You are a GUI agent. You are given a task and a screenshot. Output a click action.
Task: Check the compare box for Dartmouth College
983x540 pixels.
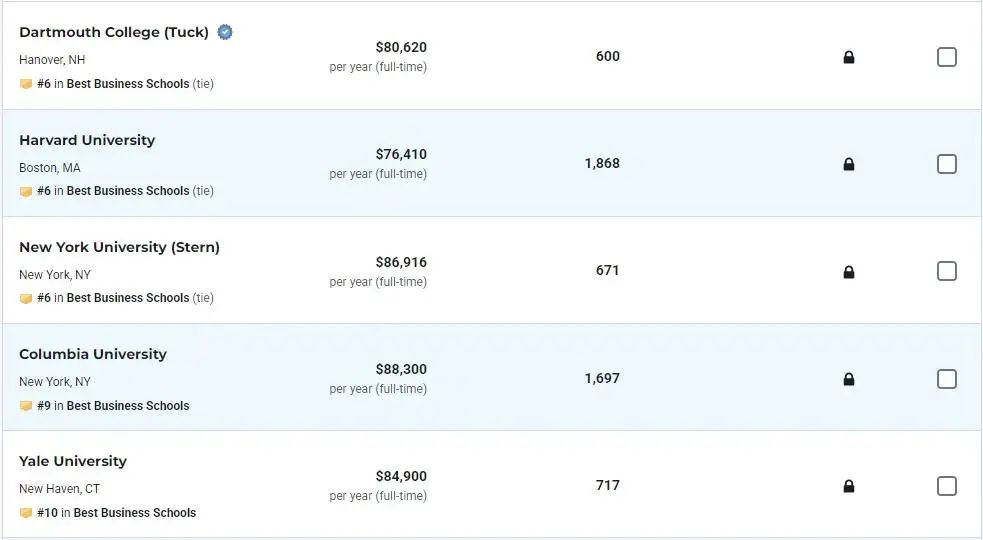(947, 57)
